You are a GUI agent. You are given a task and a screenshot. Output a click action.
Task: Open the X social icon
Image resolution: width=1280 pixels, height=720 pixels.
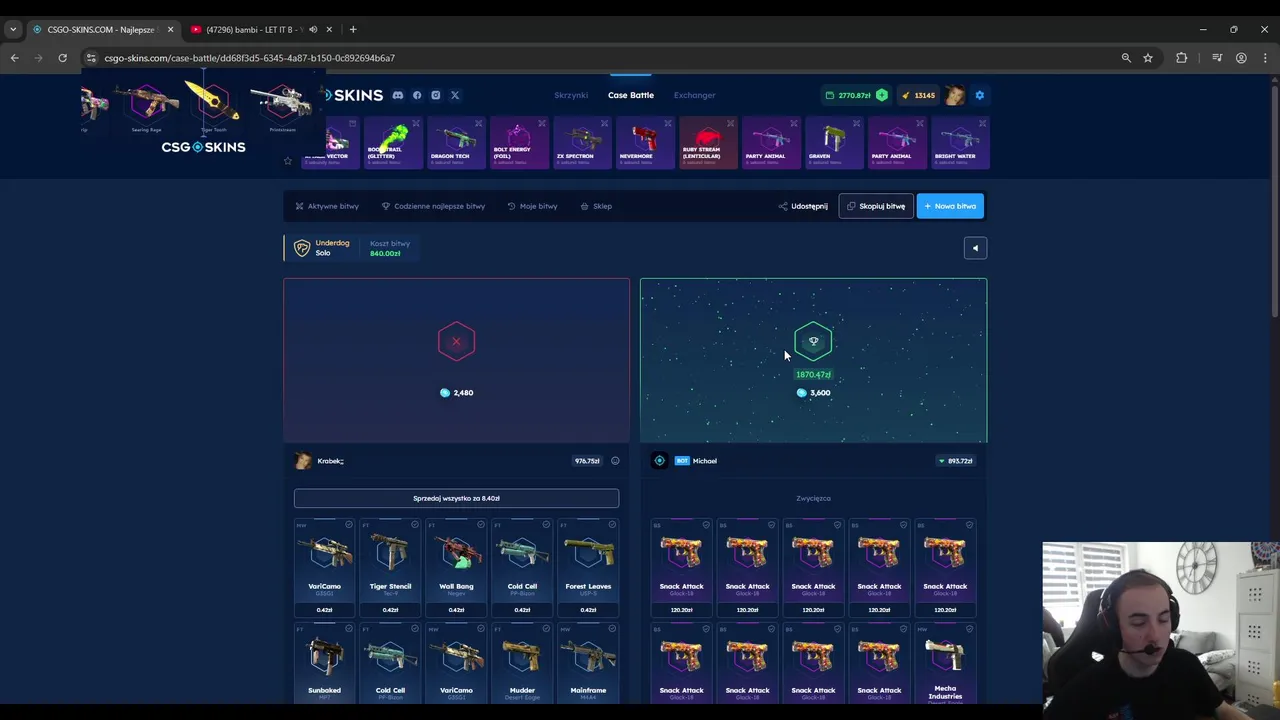tap(455, 95)
